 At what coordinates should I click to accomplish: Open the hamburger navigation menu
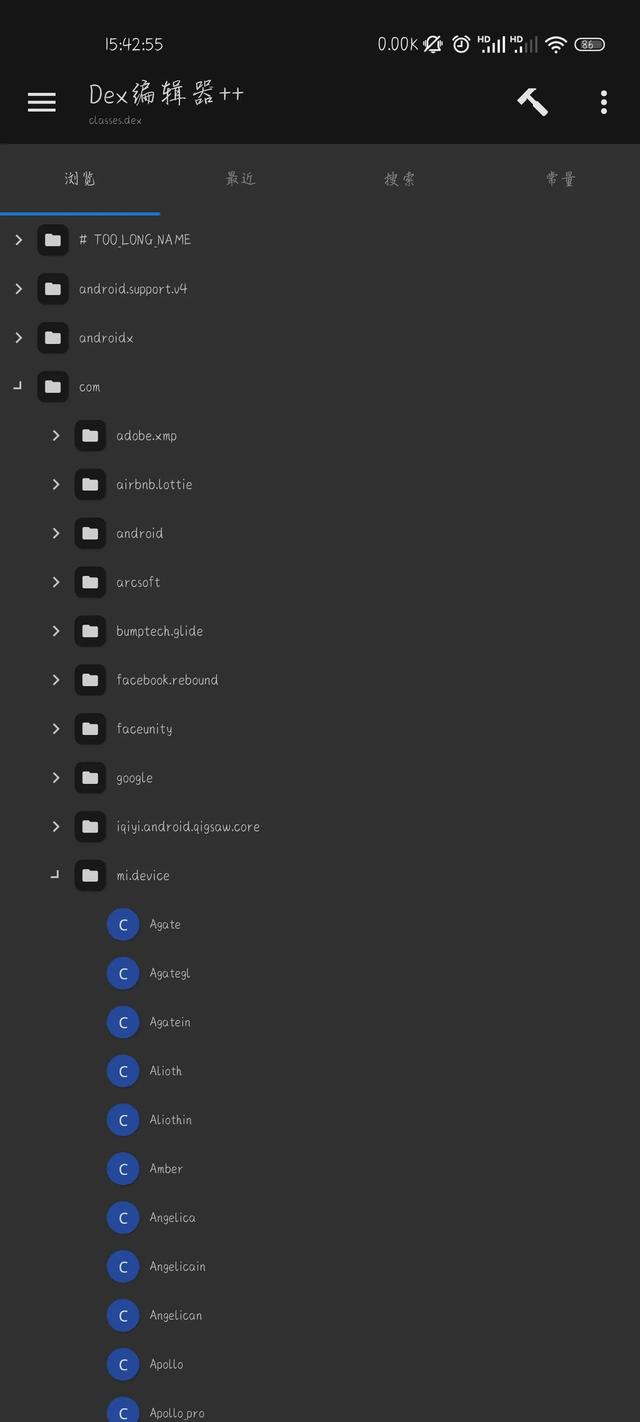41,102
